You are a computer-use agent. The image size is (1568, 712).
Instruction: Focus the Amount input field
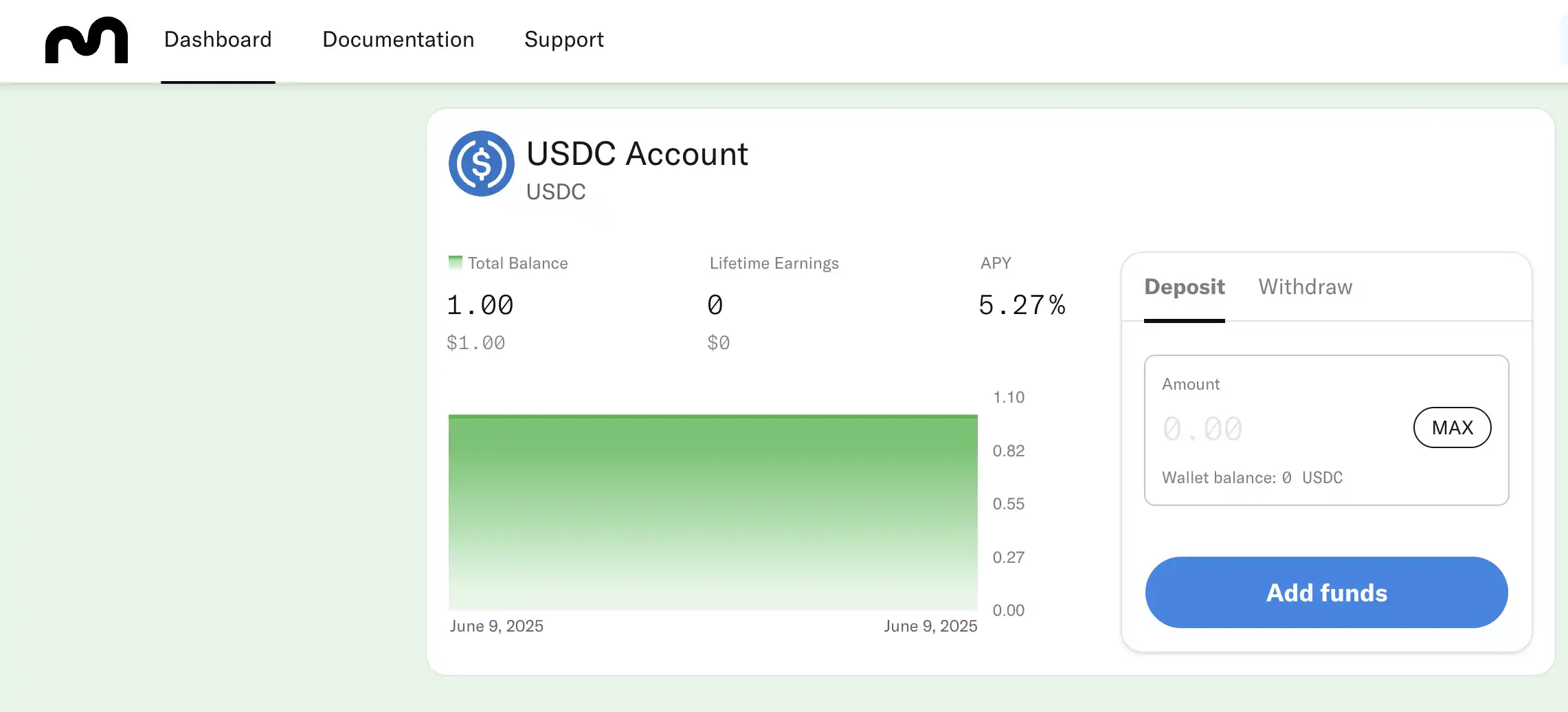(1278, 429)
